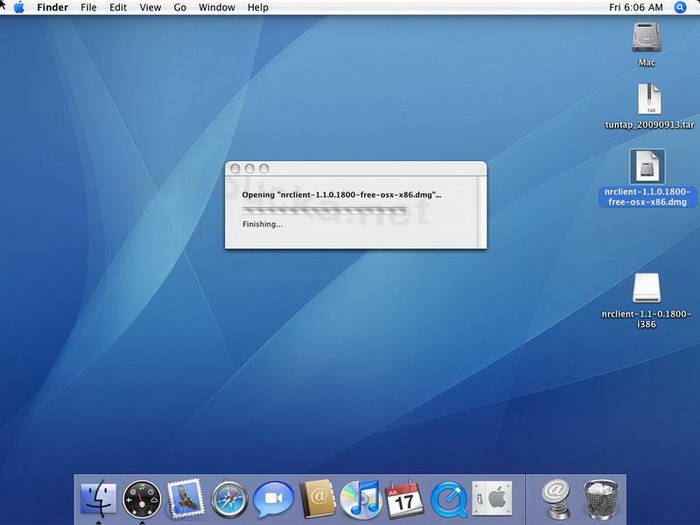Open the File menu
700x525 pixels.
[89, 7]
